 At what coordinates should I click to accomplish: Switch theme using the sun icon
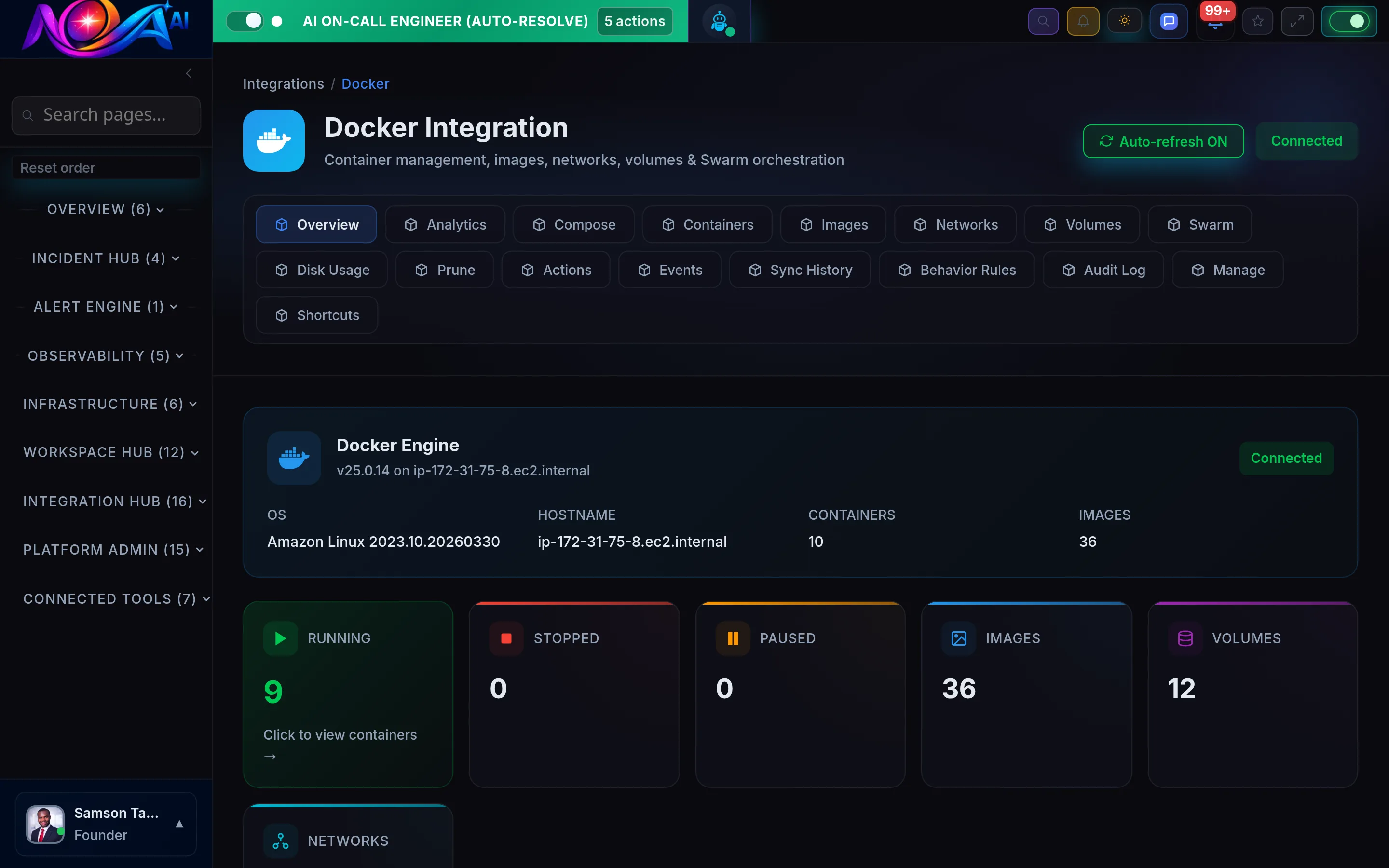(x=1124, y=21)
